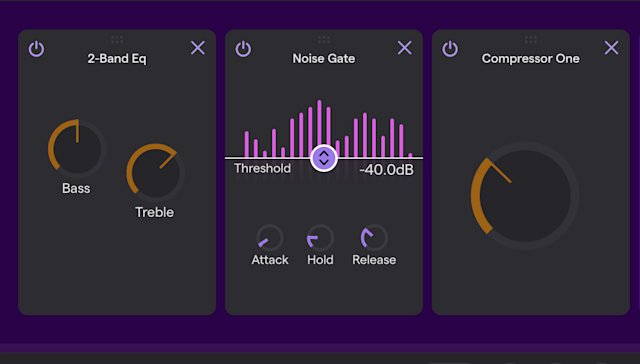Remove the Compressor One effect with X

(x=612, y=48)
